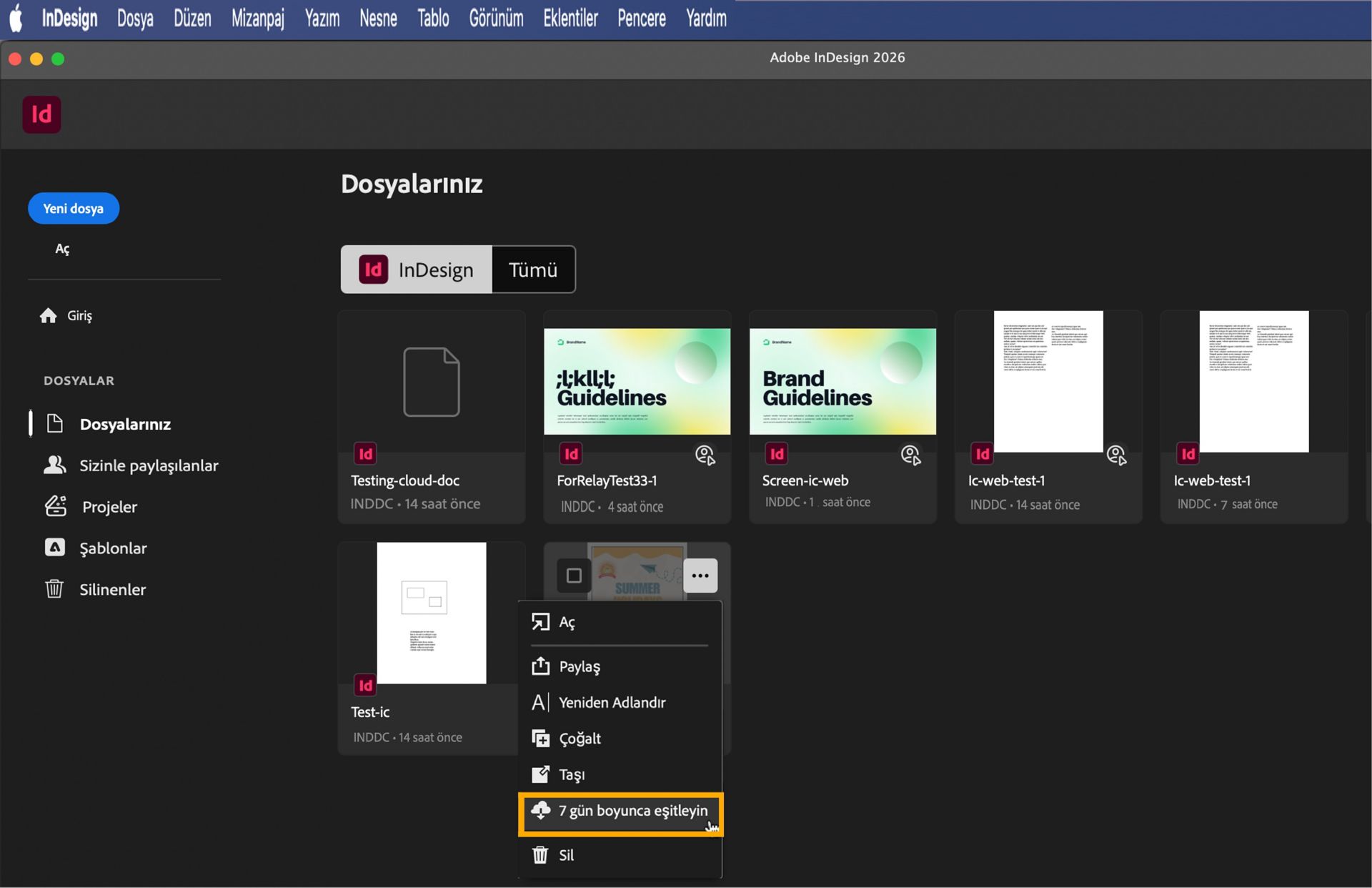This screenshot has width=1372, height=888.
Task: Click the Yeni dosya button
Action: [x=73, y=208]
